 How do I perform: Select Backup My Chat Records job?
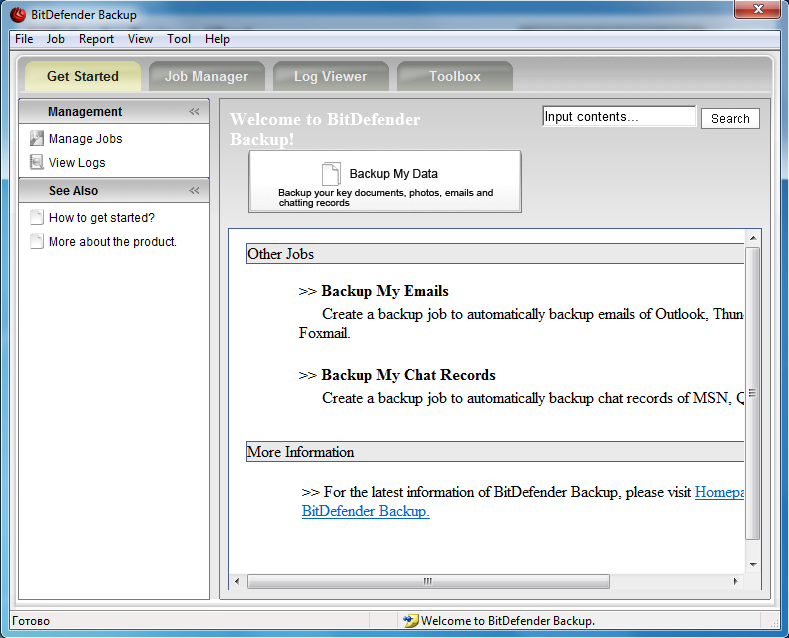pyautogui.click(x=409, y=375)
